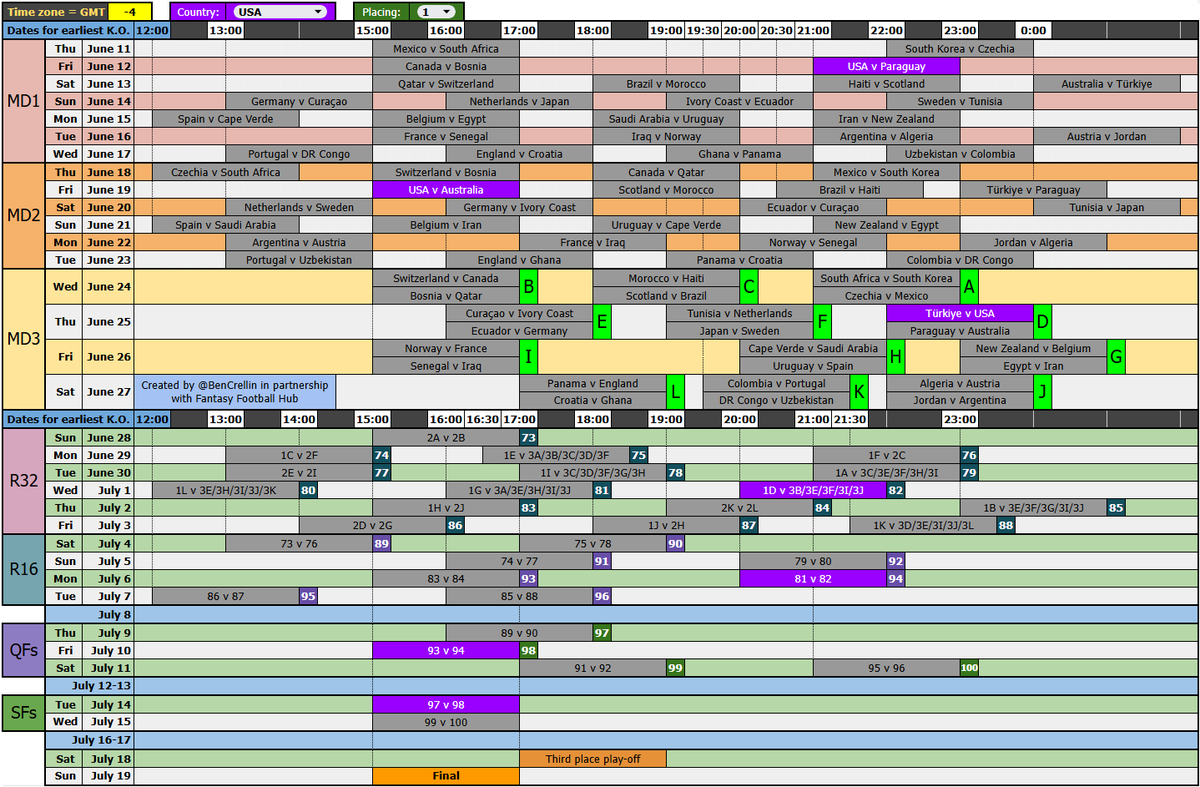This screenshot has width=1200, height=787.
Task: Select the Türkiye v USA match cell
Action: [960, 313]
